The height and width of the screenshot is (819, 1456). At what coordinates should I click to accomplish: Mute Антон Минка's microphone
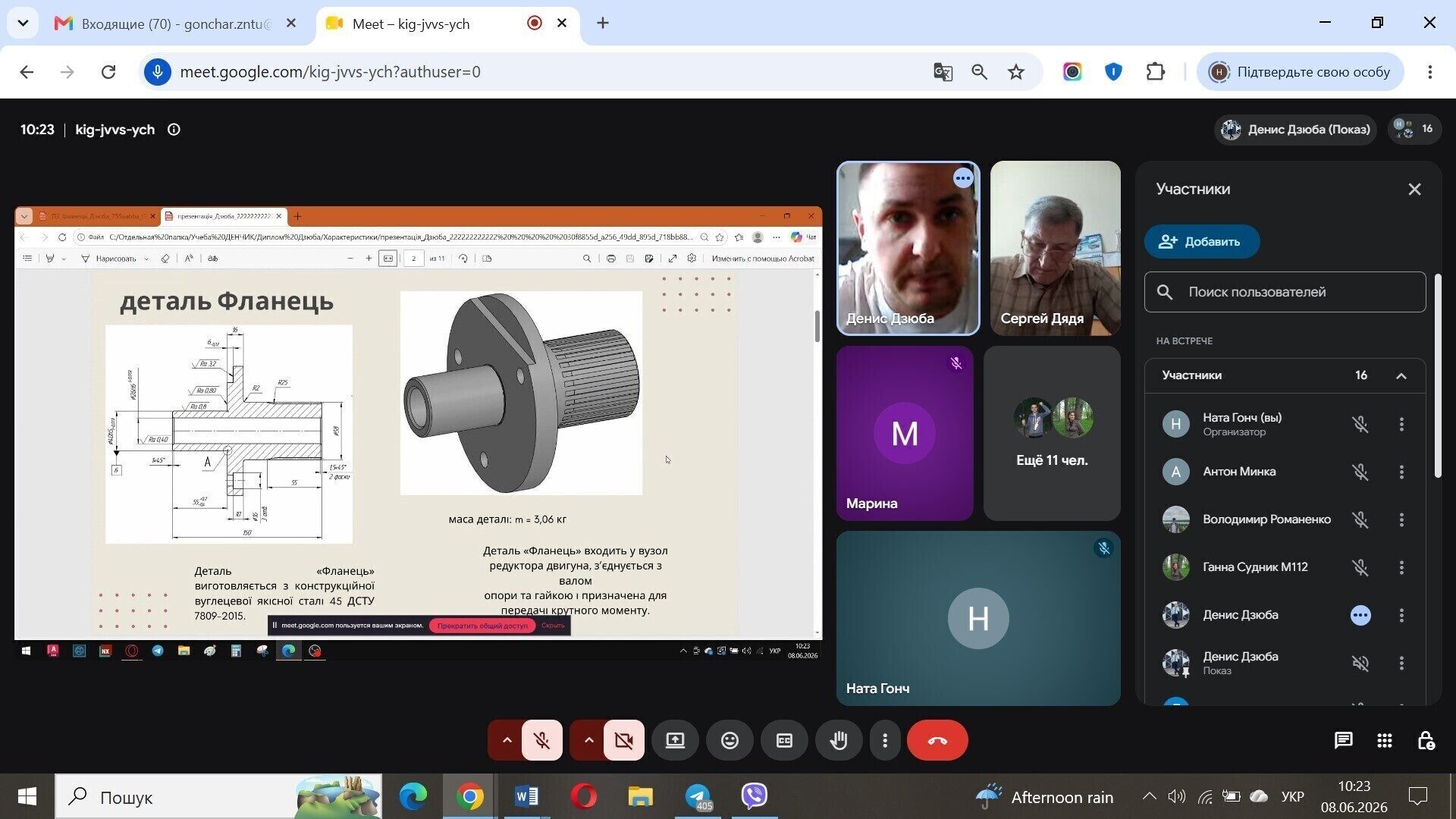pos(1360,472)
